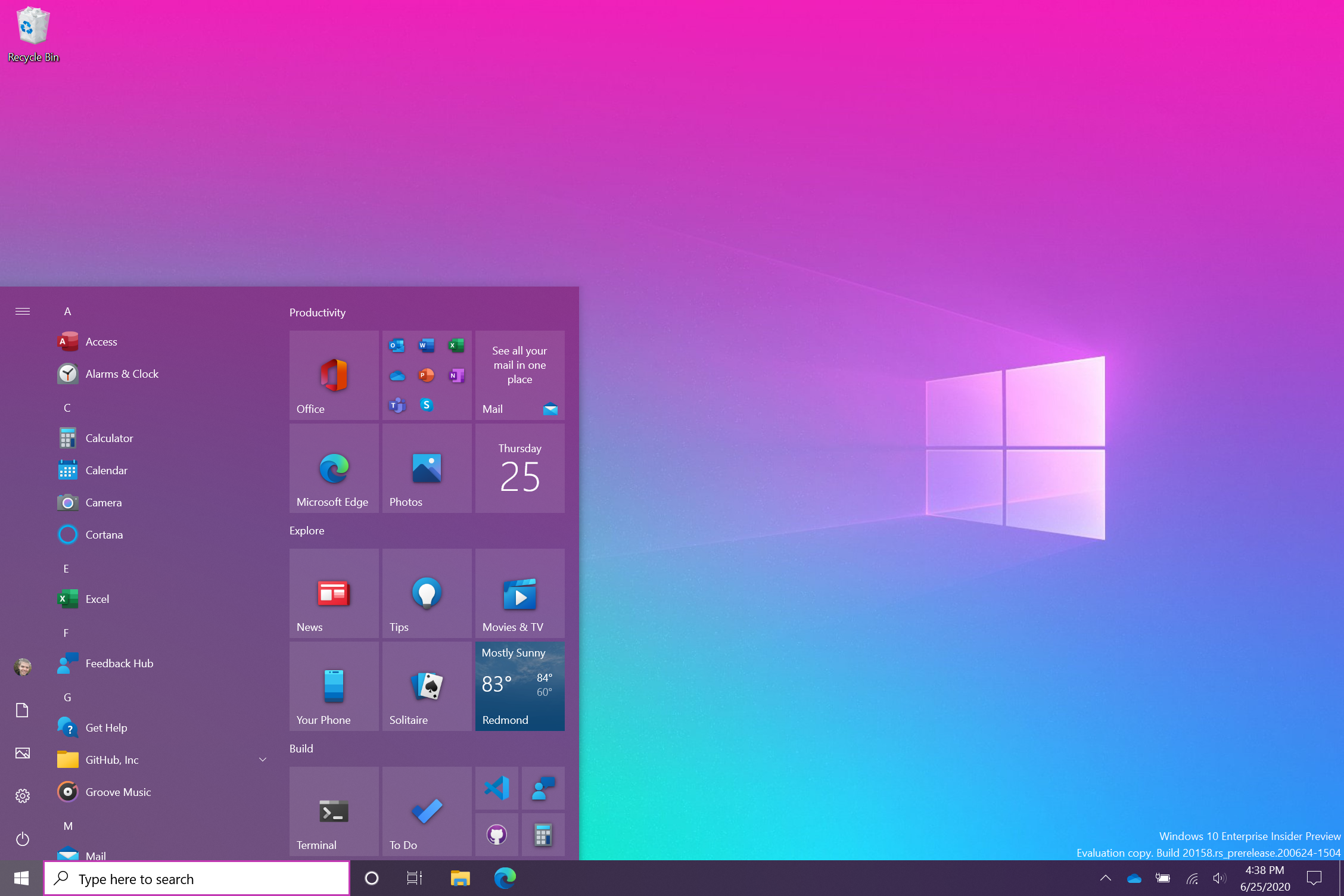This screenshot has height=896, width=1344.
Task: Select Productivity category in Start menu
Action: 316,312
